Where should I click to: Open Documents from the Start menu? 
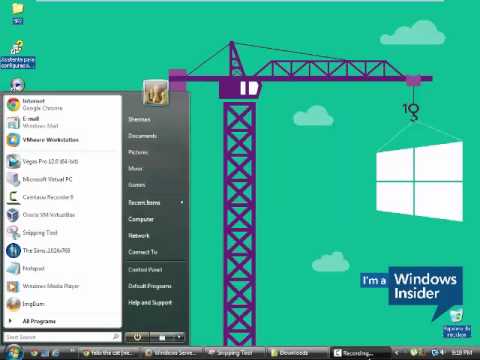[142, 136]
